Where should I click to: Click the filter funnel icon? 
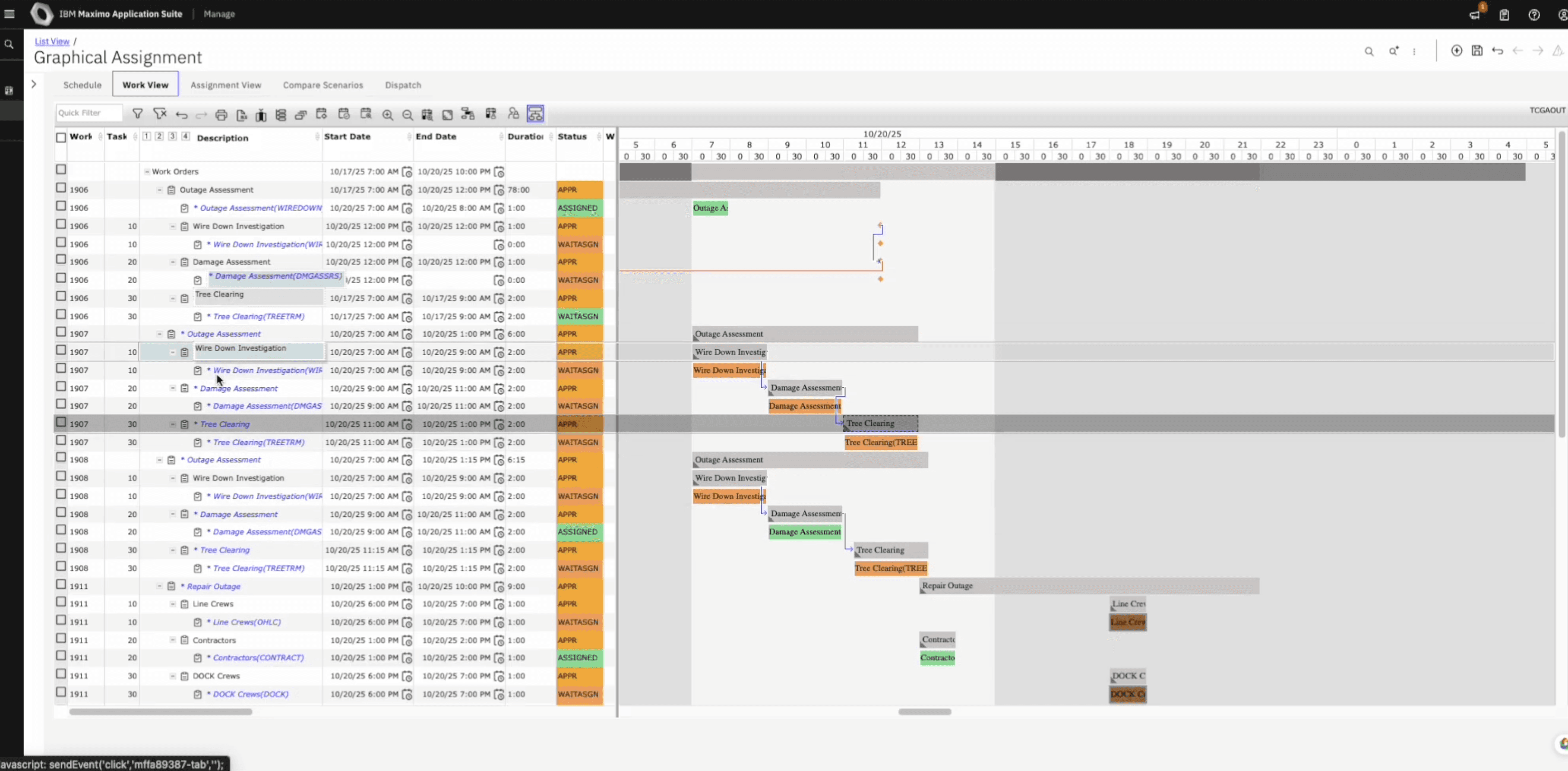point(138,114)
